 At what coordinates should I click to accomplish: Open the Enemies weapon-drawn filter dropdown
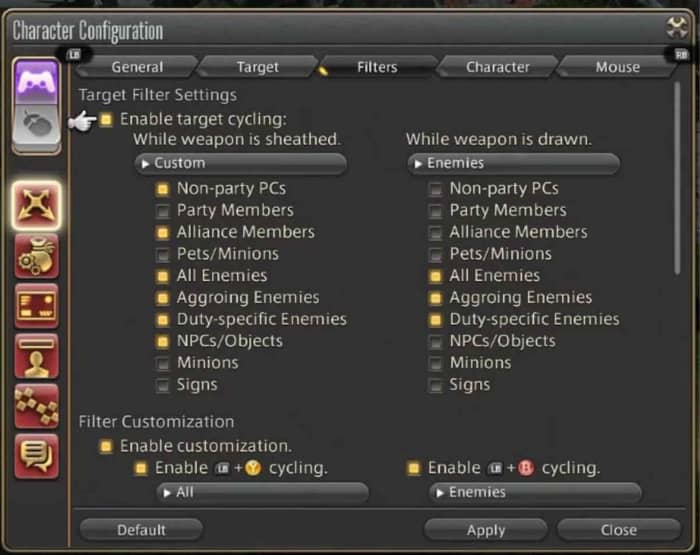coord(513,163)
